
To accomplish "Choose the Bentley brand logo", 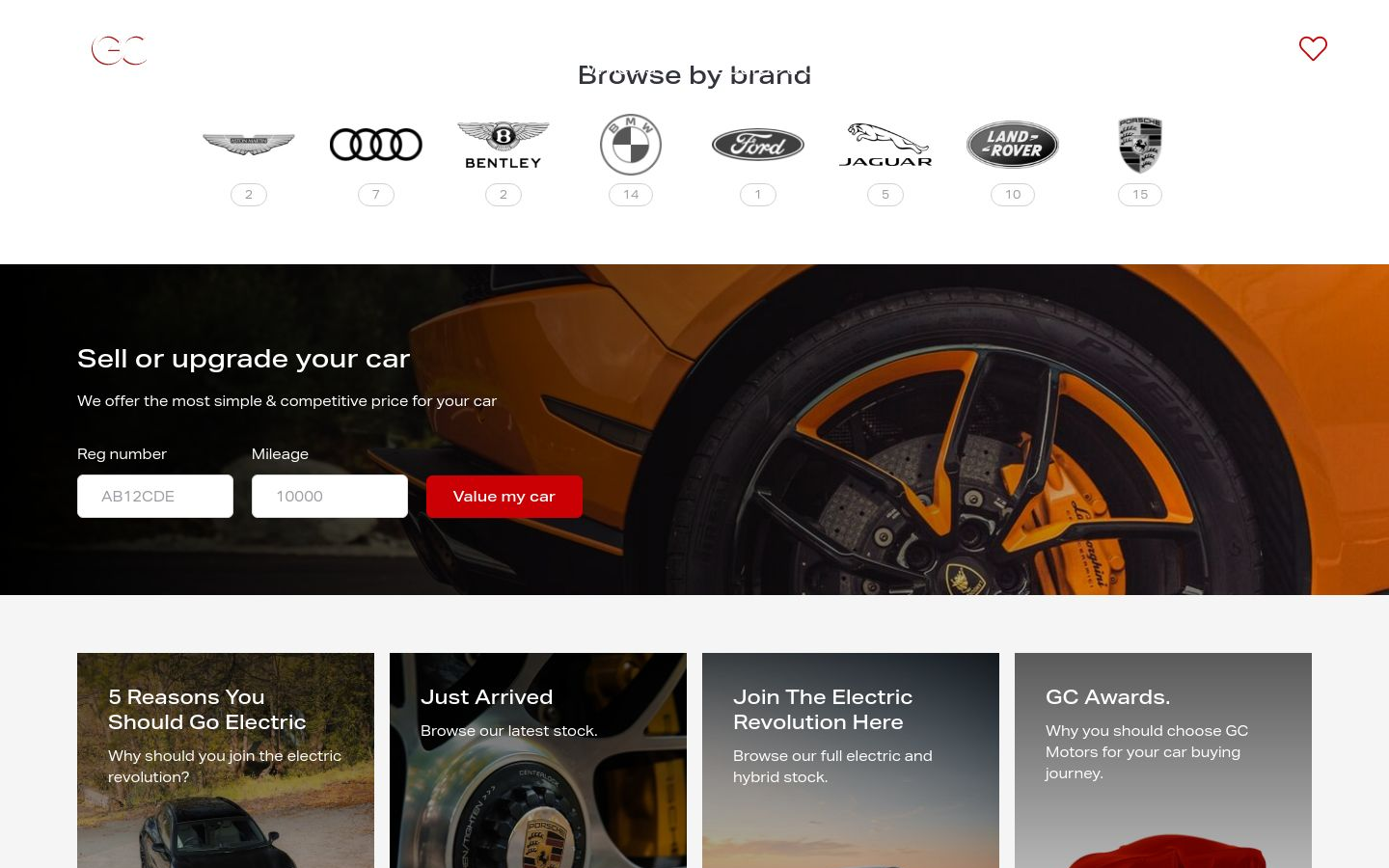I will click(504, 145).
